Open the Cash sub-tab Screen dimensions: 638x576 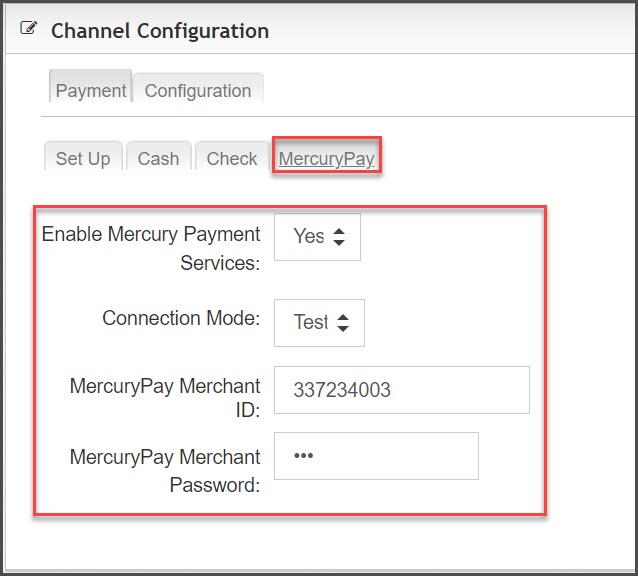[x=159, y=157]
